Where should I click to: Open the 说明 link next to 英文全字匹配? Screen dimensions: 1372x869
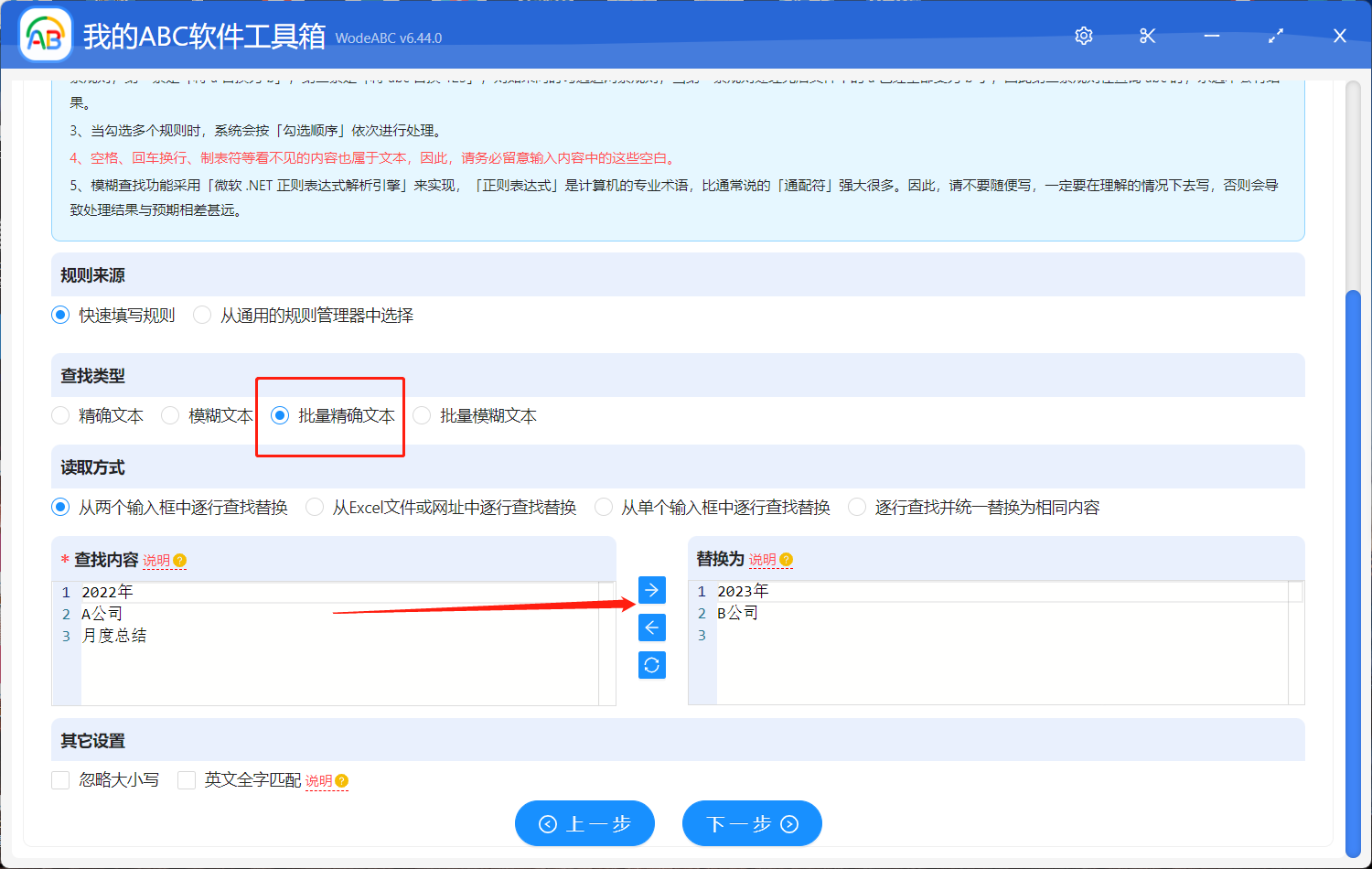point(320,780)
